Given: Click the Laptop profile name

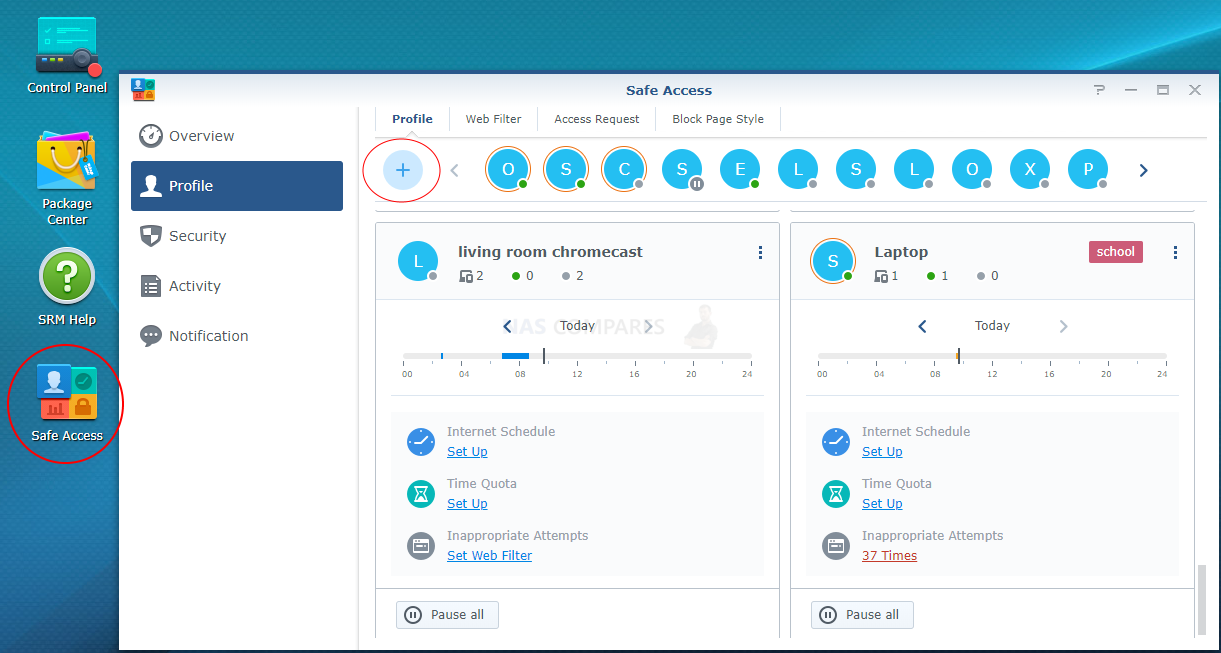Looking at the screenshot, I should pyautogui.click(x=901, y=252).
